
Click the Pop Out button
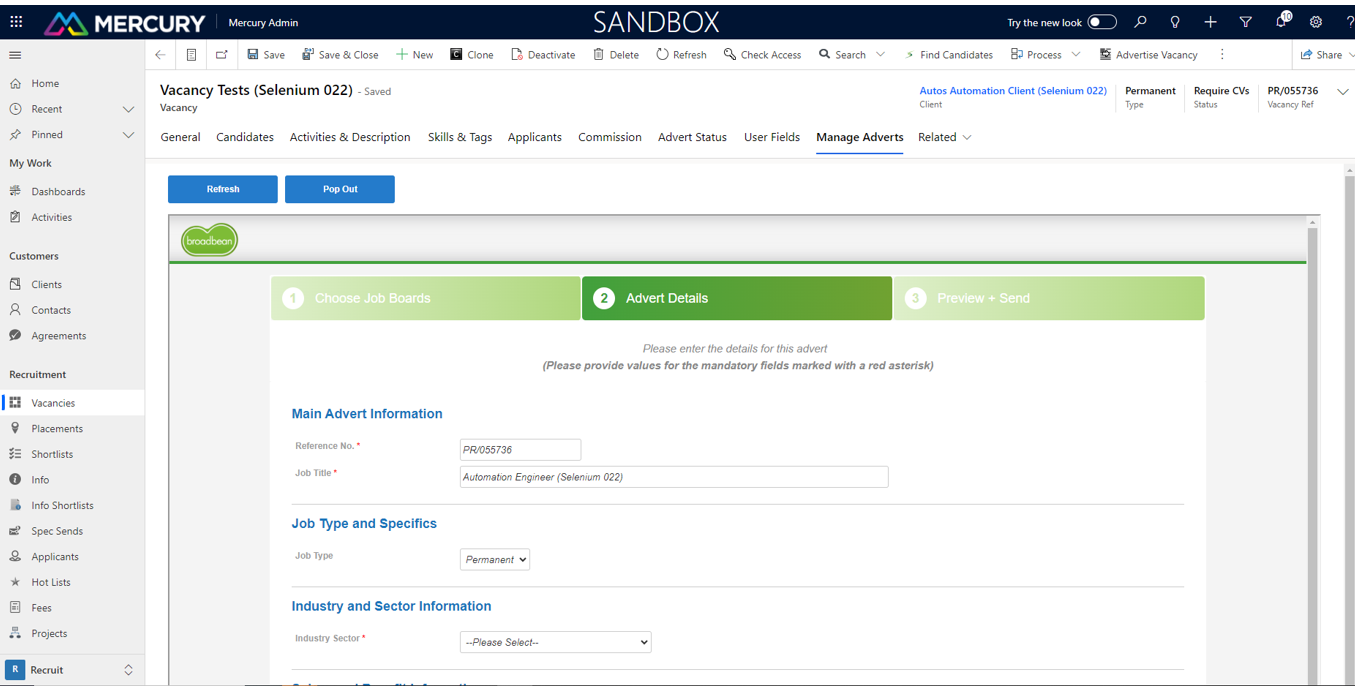click(340, 189)
